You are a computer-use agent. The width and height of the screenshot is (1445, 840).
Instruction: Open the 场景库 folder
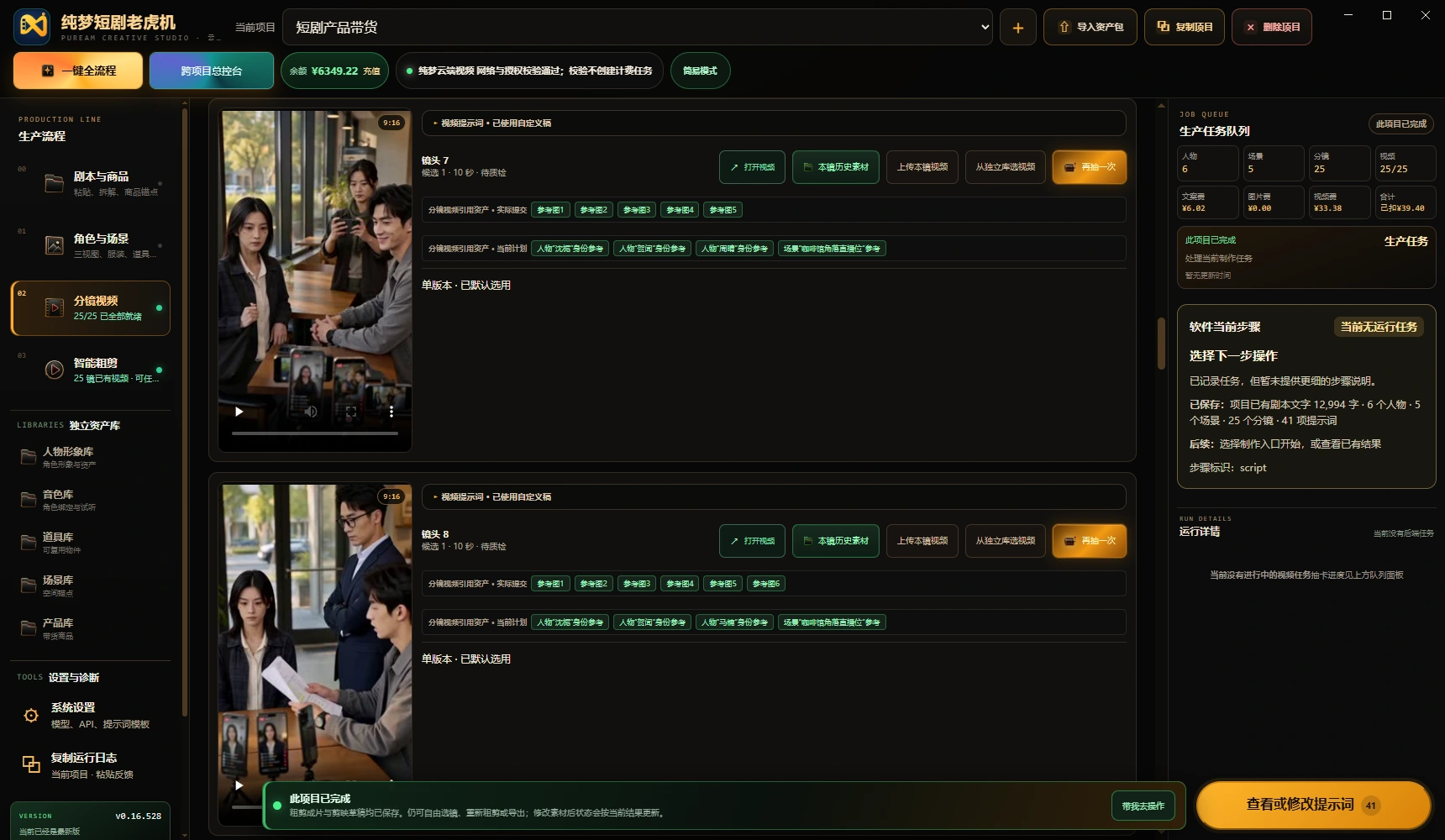[90, 585]
